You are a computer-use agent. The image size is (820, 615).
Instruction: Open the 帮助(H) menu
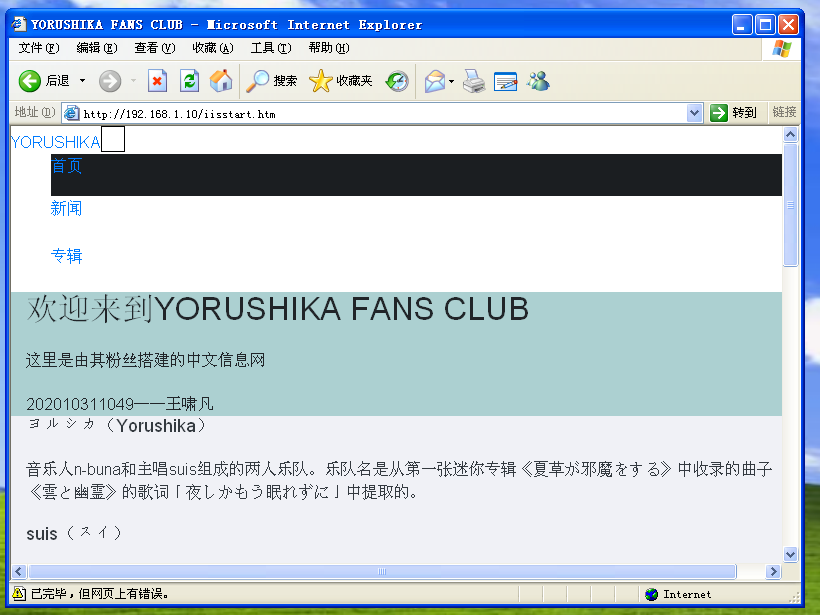329,48
